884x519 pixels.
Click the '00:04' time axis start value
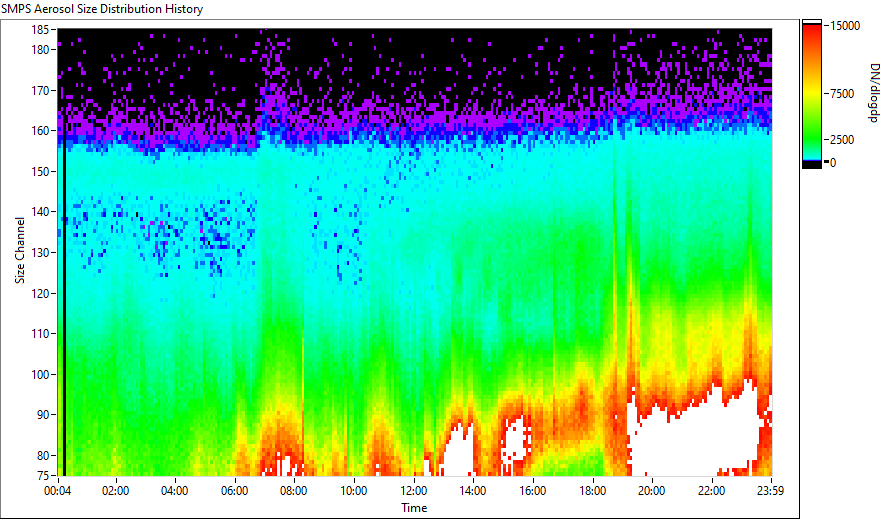(58, 491)
